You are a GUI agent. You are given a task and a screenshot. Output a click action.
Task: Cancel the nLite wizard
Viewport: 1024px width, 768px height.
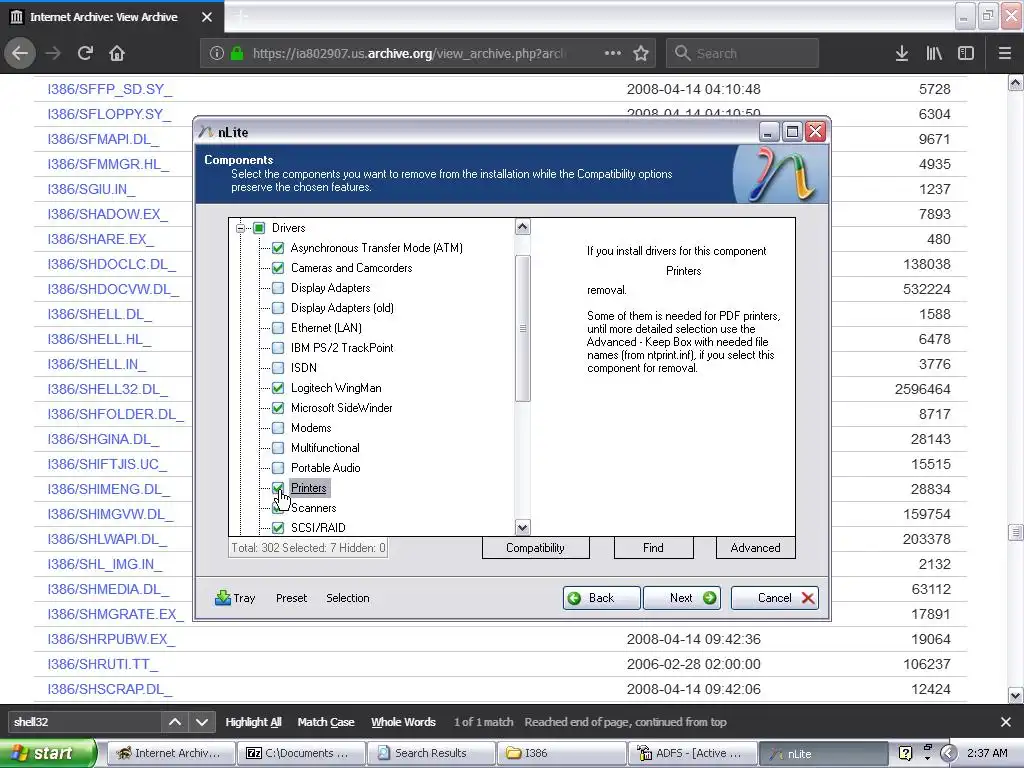click(x=775, y=598)
